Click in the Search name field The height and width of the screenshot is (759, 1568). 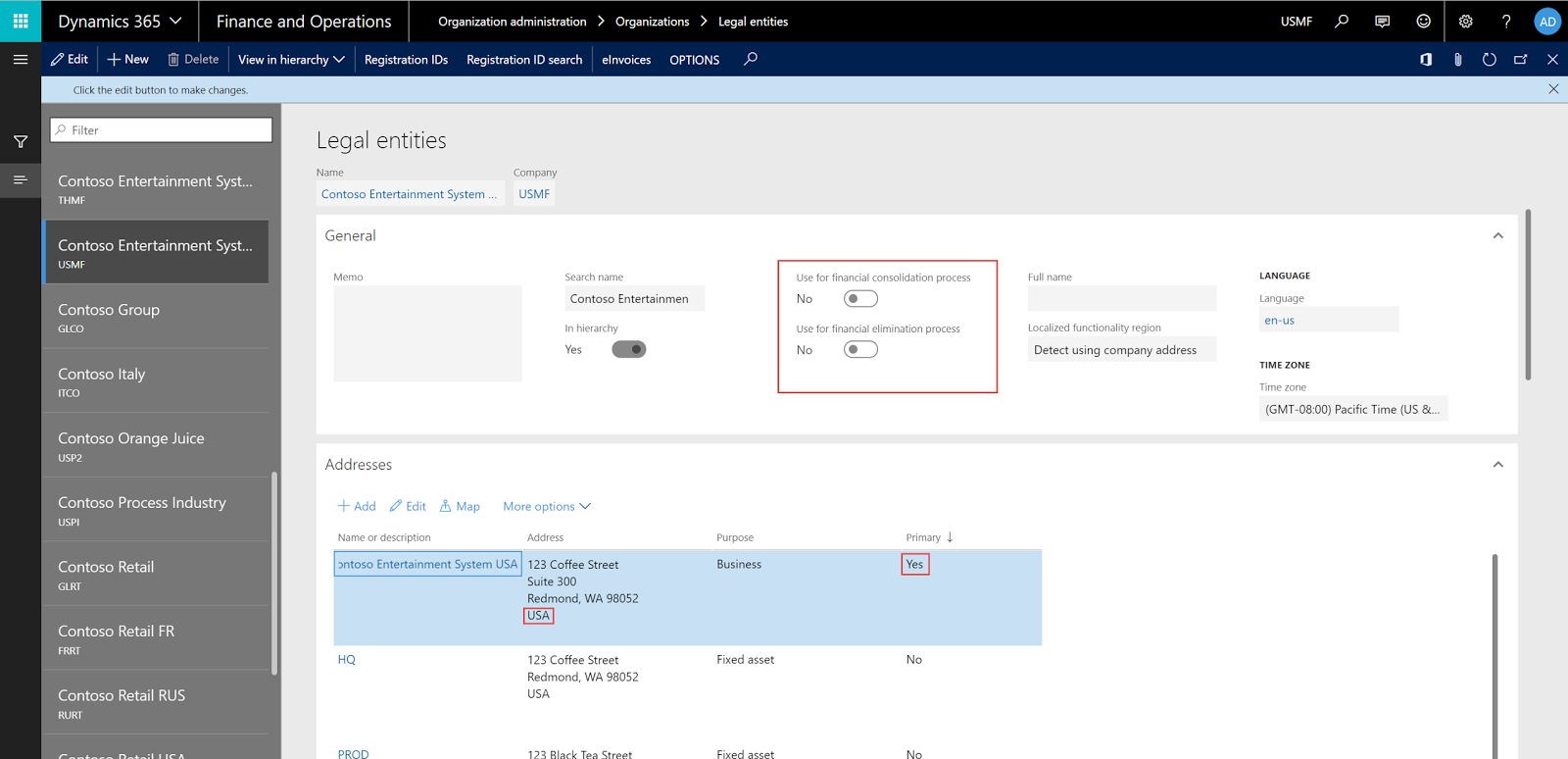(634, 298)
